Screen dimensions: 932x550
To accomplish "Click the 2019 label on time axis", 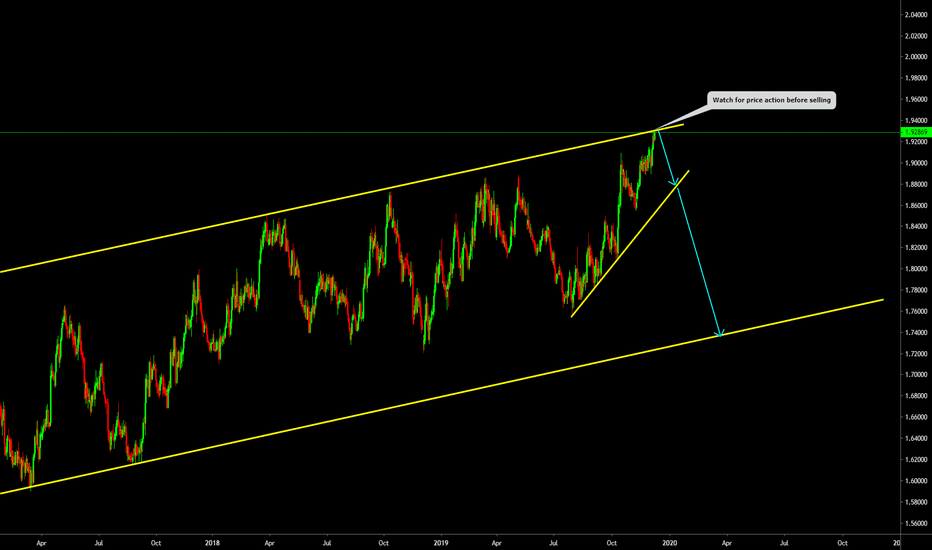I will click(x=440, y=541).
